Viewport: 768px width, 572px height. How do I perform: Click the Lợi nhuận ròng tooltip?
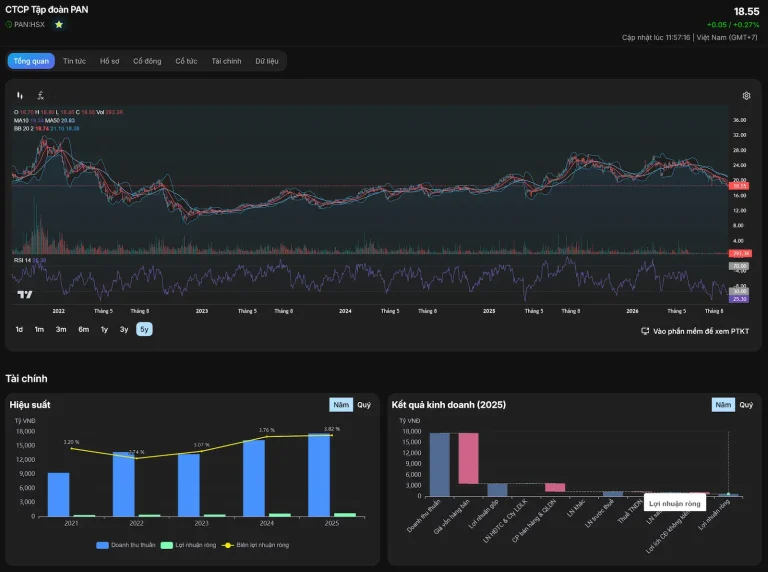click(674, 503)
